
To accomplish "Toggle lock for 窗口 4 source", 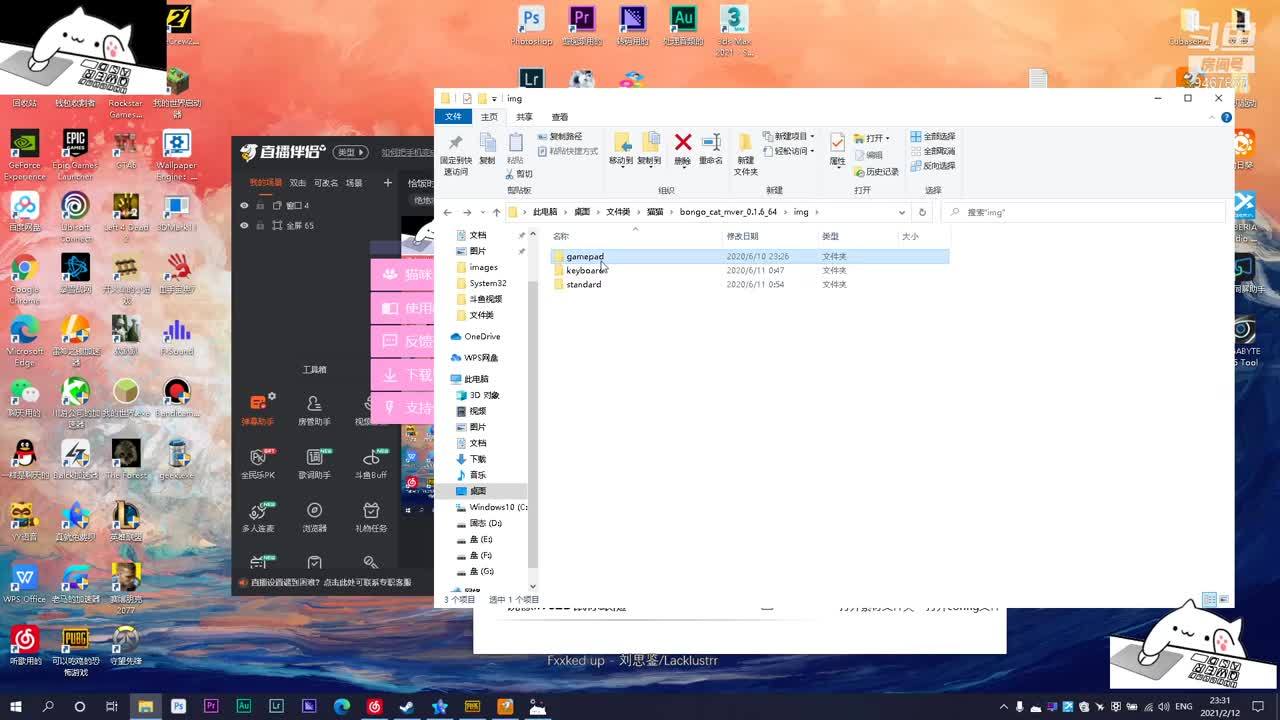I will coord(260,205).
